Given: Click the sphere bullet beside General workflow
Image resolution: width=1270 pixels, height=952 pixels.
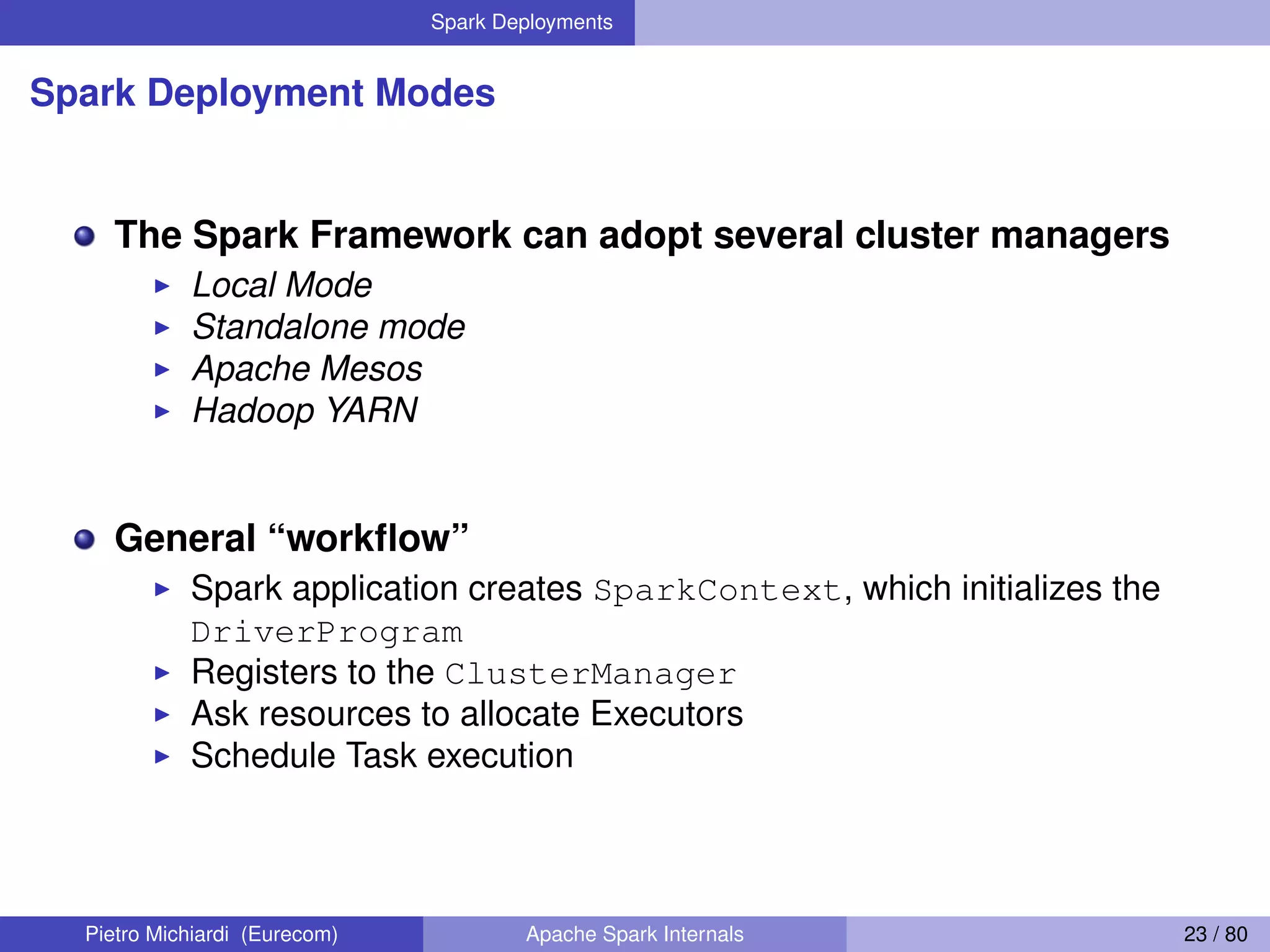Looking at the screenshot, I should pos(84,539).
